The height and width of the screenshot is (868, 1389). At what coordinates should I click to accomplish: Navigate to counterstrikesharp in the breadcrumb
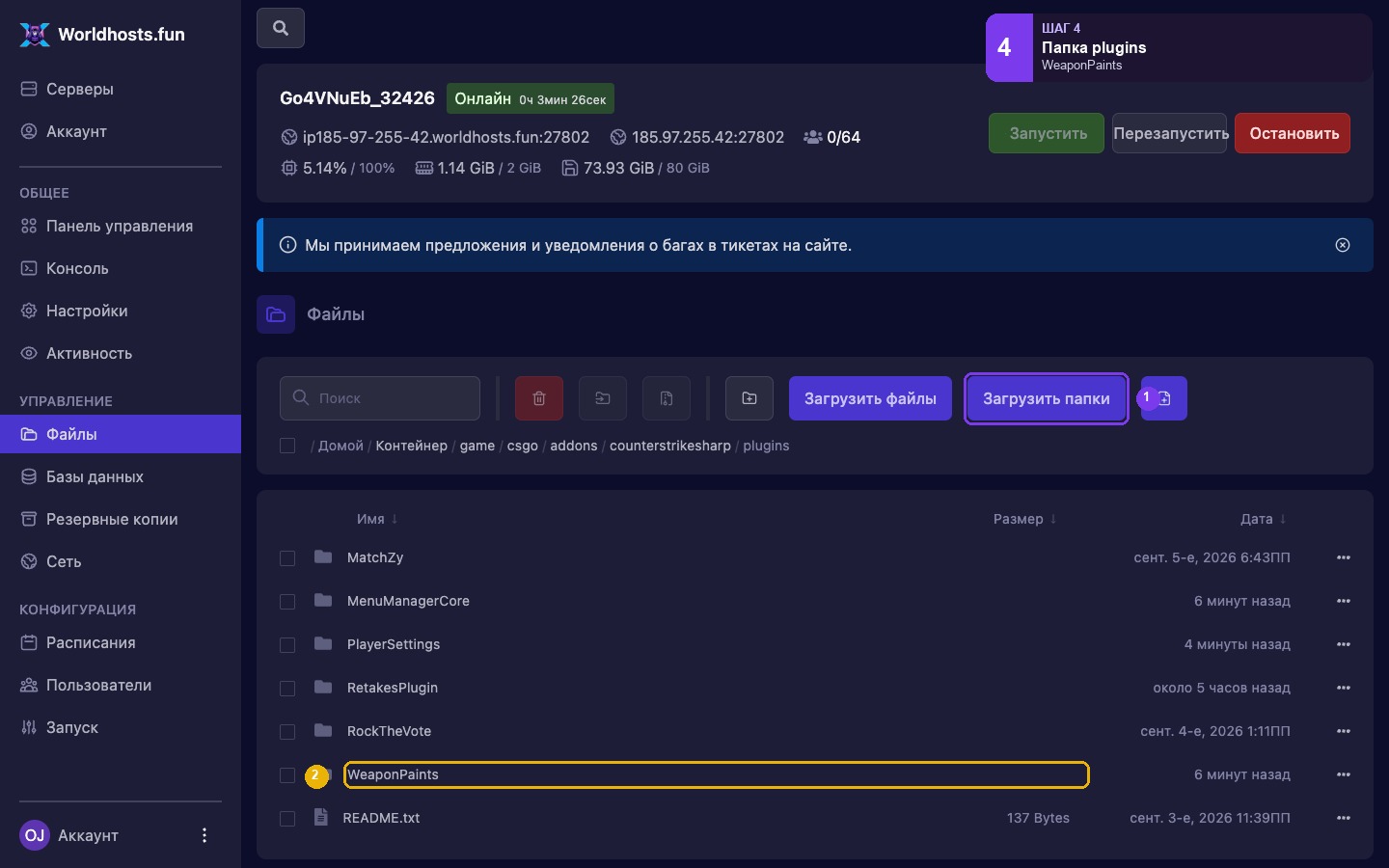(x=670, y=446)
